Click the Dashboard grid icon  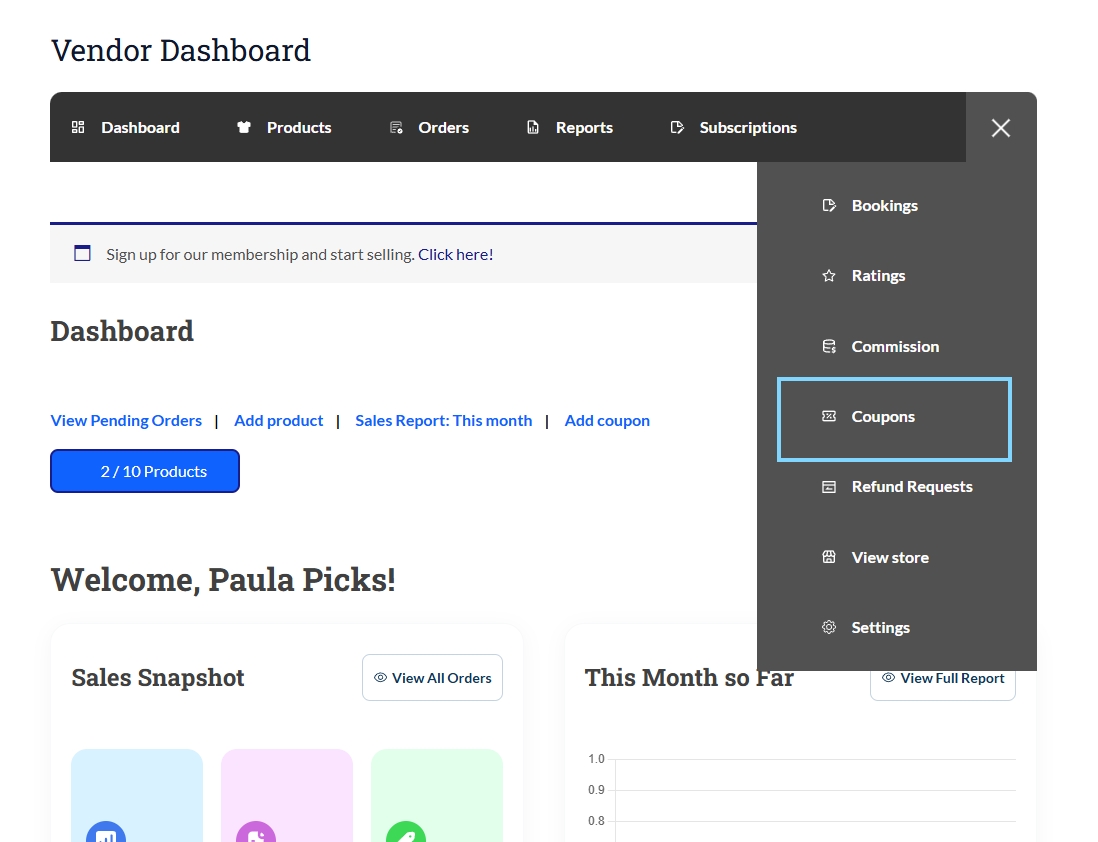tap(78, 128)
